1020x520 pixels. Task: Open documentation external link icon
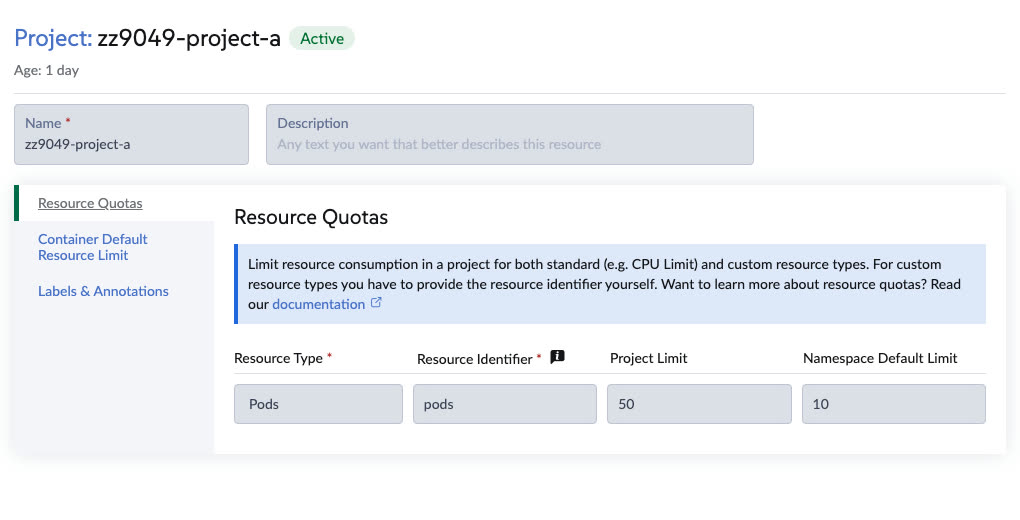point(376,303)
